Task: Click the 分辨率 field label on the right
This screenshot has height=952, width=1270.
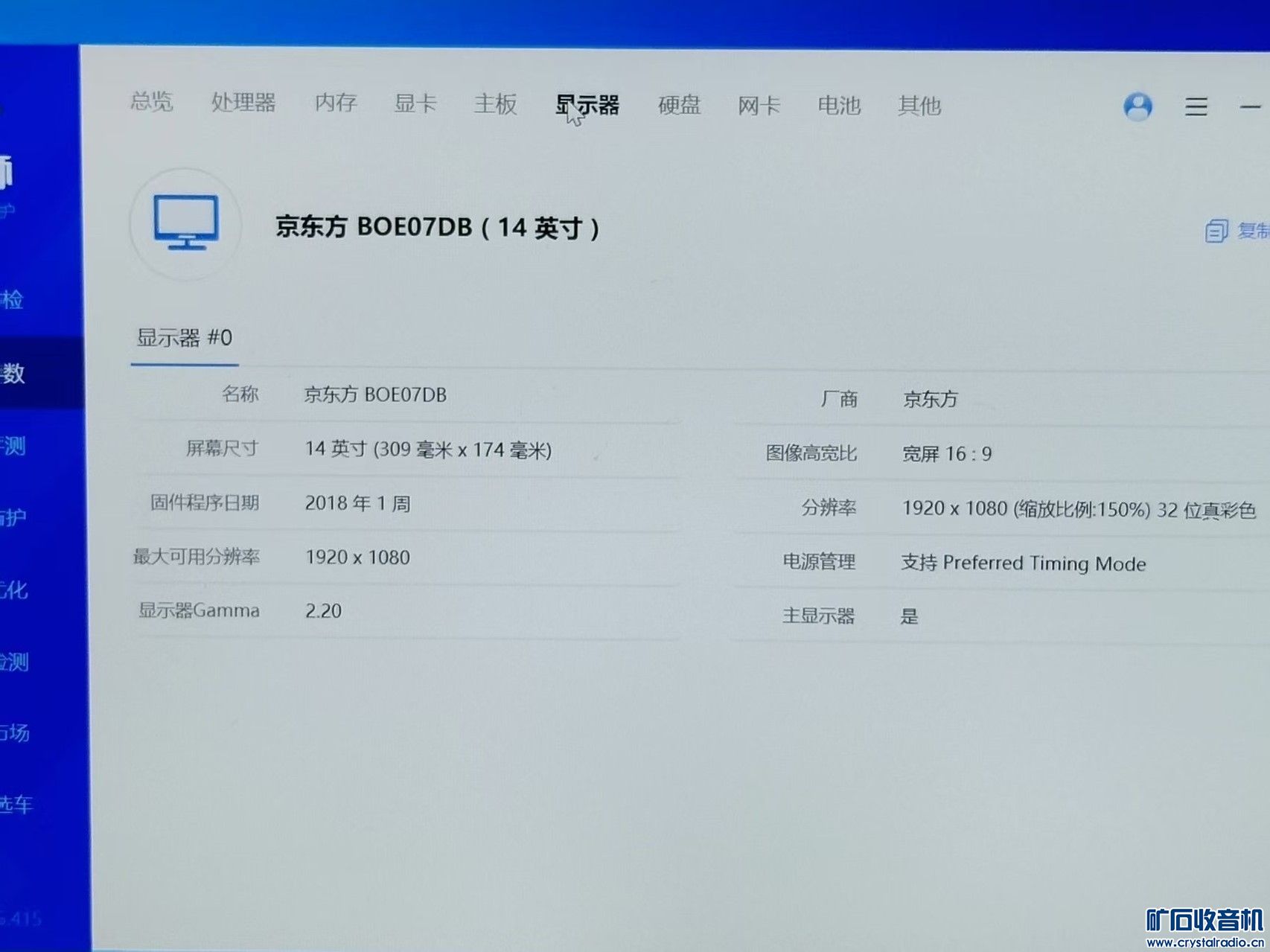Action: point(829,508)
